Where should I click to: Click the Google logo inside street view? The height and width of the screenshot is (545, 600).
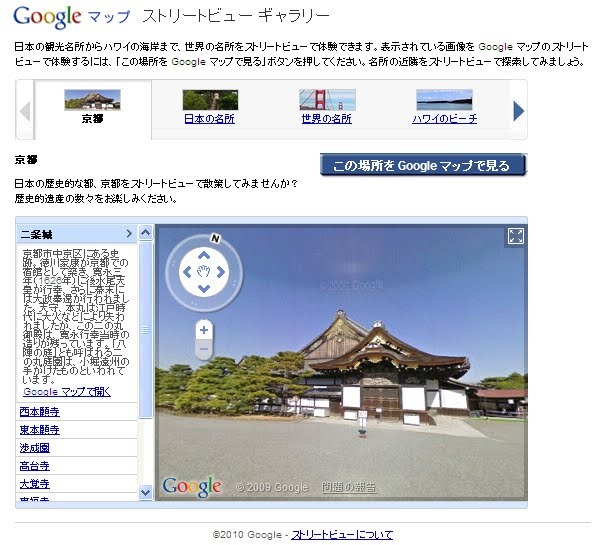[191, 486]
